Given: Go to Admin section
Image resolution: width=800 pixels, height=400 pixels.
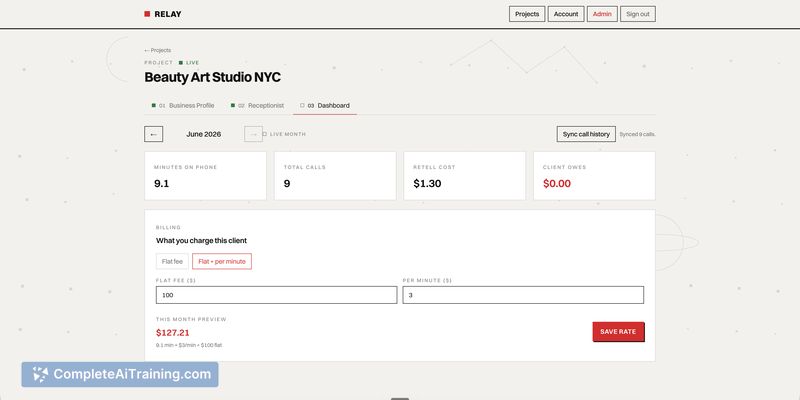Looking at the screenshot, I should [602, 14].
